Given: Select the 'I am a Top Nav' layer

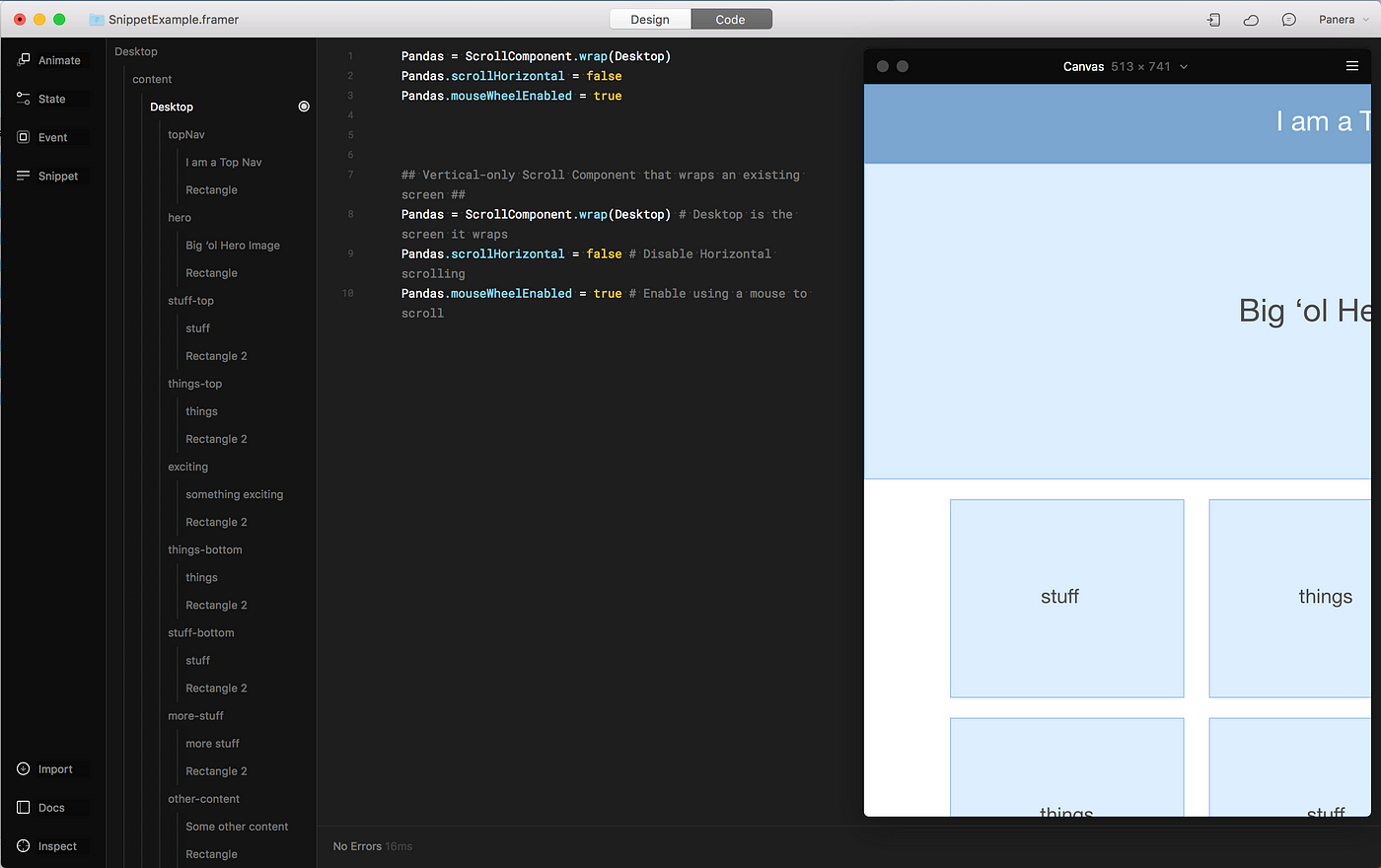Looking at the screenshot, I should pos(224,162).
